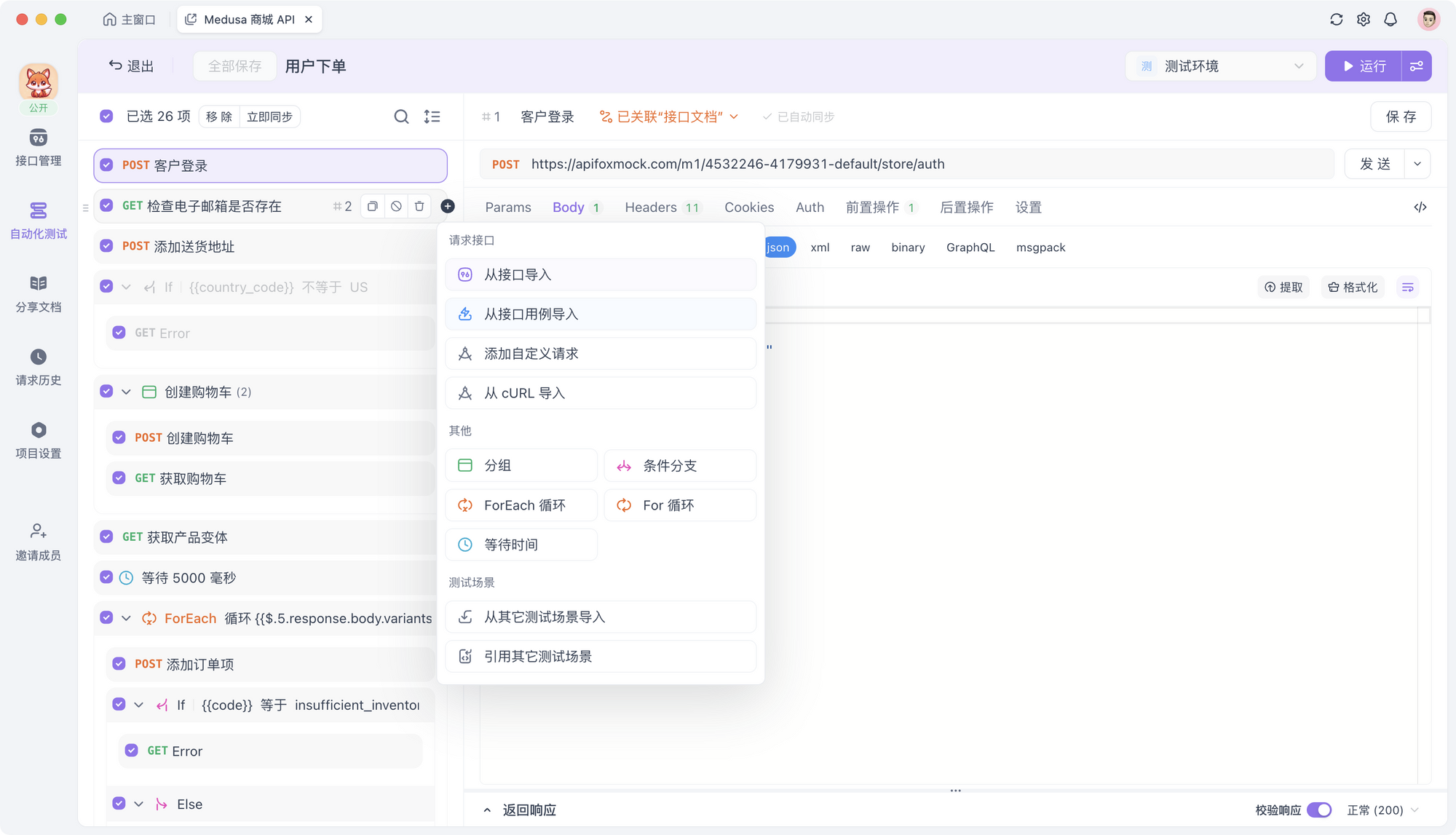Screen dimensions: 1456x835
Task: Click the 保存 button
Action: tap(1400, 116)
